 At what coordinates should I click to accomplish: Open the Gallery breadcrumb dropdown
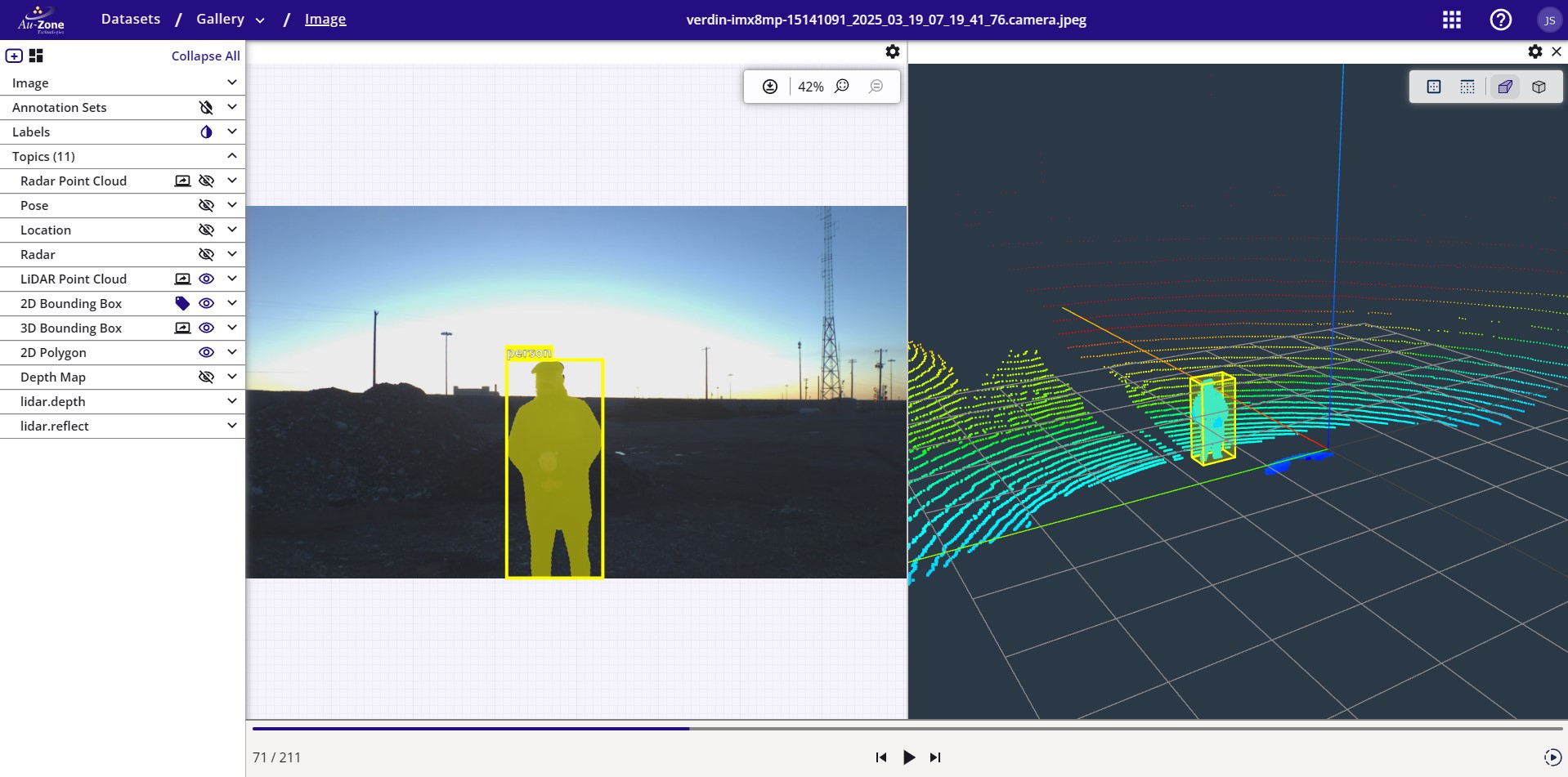tap(260, 20)
